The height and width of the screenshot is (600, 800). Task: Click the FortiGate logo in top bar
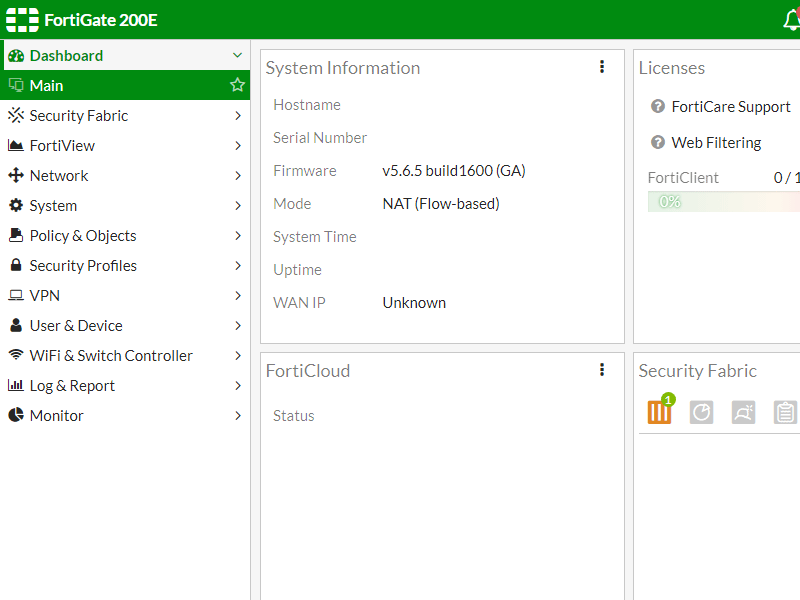point(22,20)
